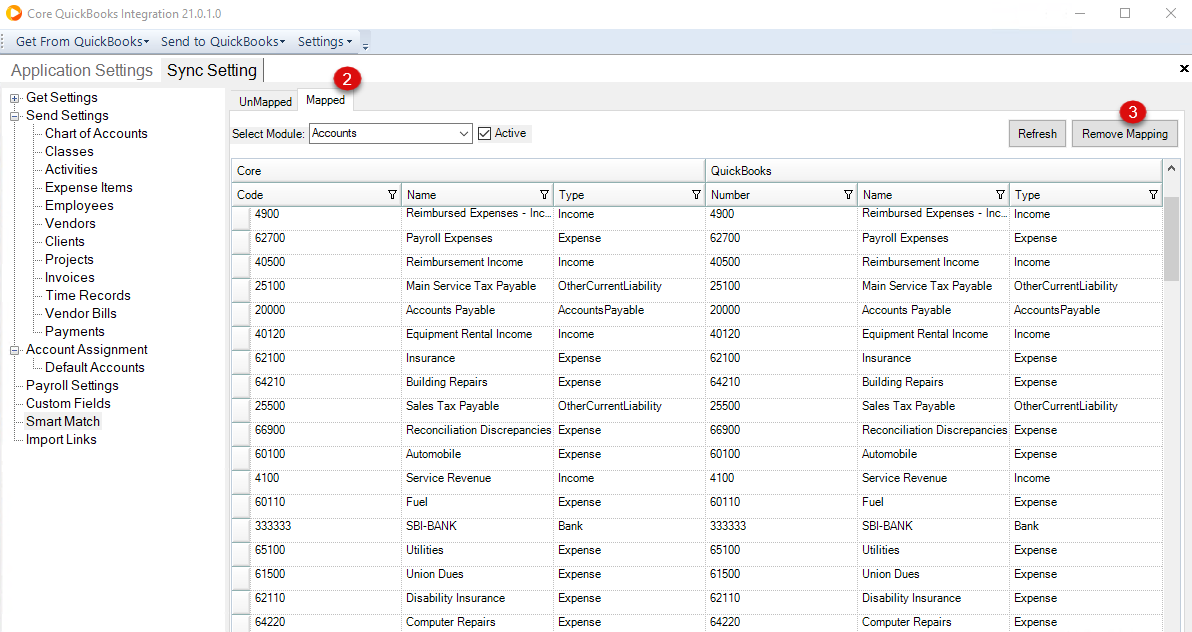Click the scrollbar up arrow
The width and height of the screenshot is (1192, 632).
coord(1171,168)
